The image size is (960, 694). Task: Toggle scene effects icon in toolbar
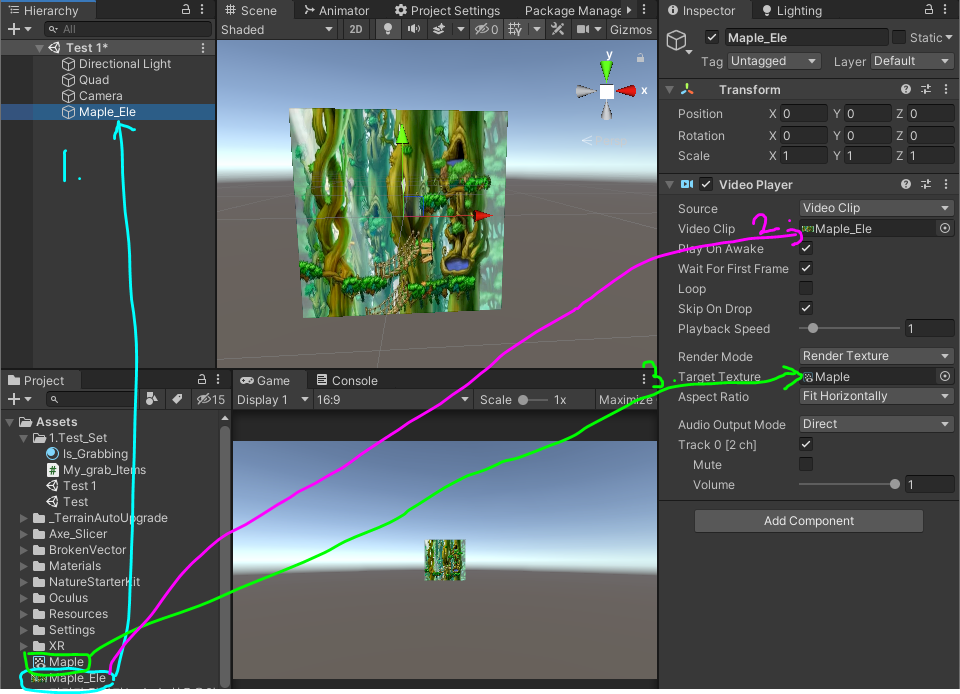click(x=439, y=29)
